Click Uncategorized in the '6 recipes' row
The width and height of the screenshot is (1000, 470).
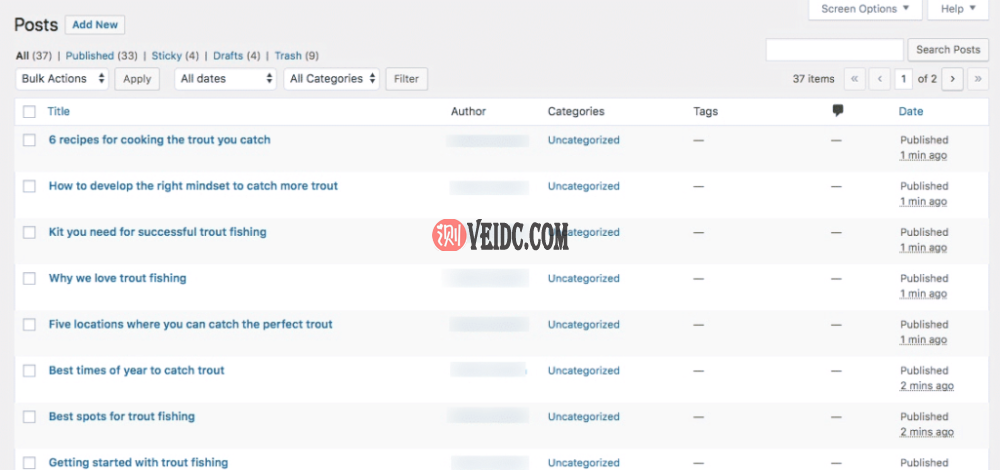[584, 140]
